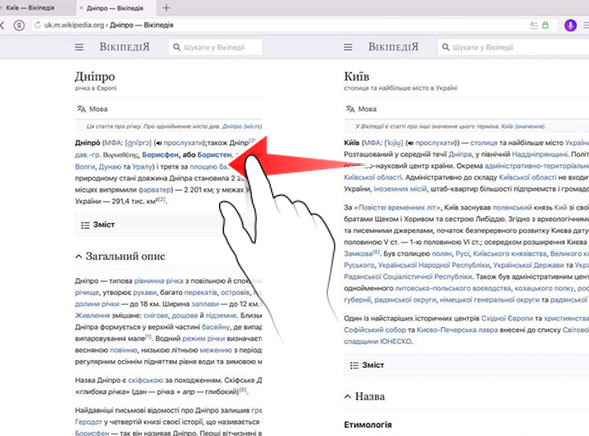Toggle reader mode icon in address bar
Viewport: 589px width, 436px height.
[x=533, y=25]
